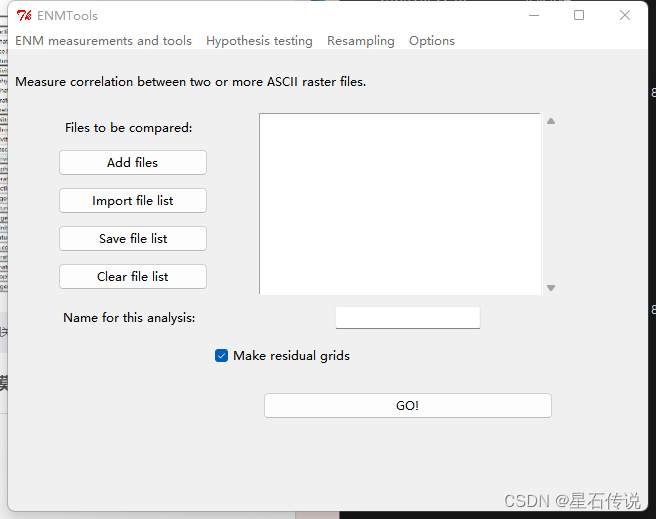Uncheck the Make residual grids checkbox
Screen dimensions: 656x519
pos(221,355)
